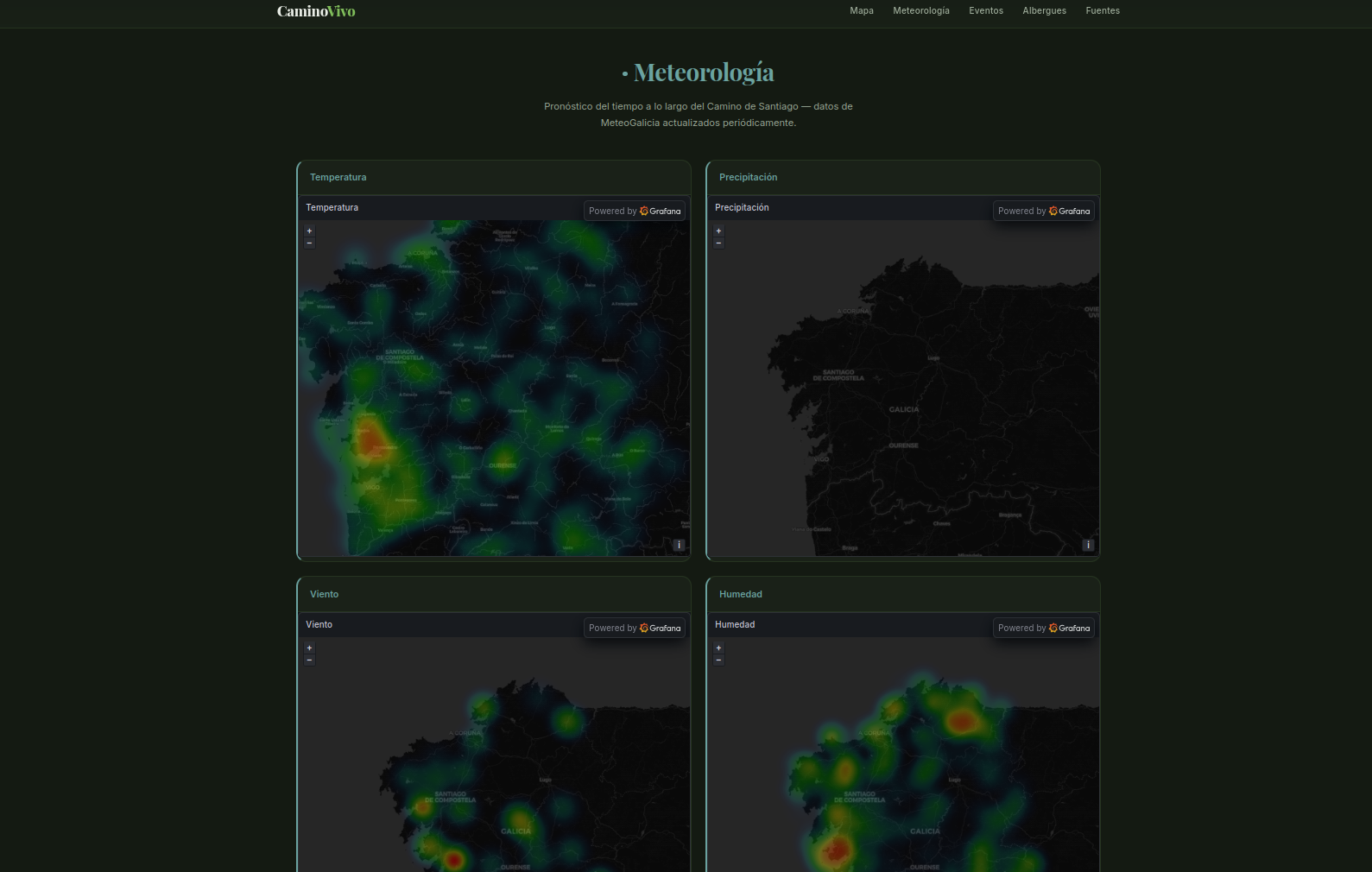Click Powered by Grafana on Temperatura panel

point(635,211)
